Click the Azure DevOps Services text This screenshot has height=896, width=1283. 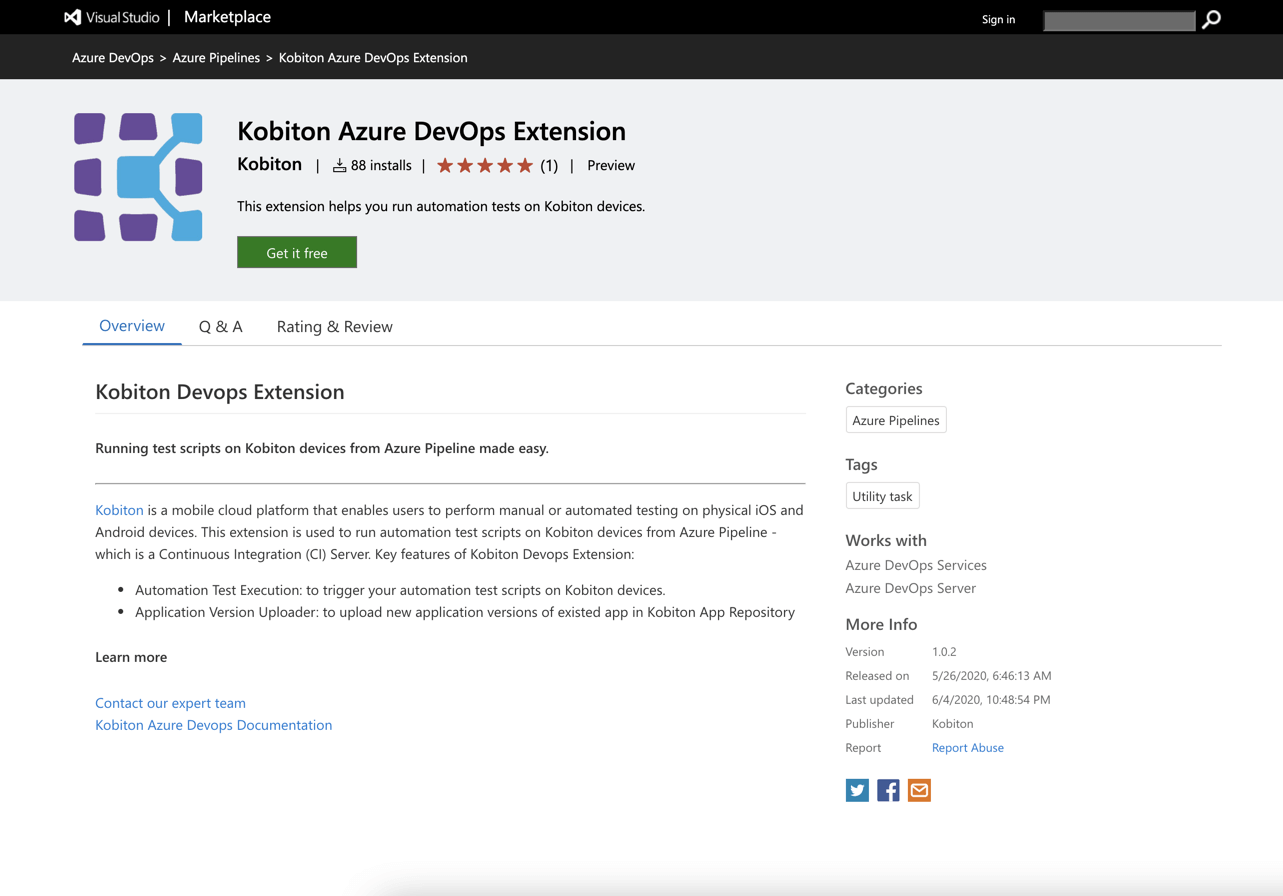coord(916,565)
